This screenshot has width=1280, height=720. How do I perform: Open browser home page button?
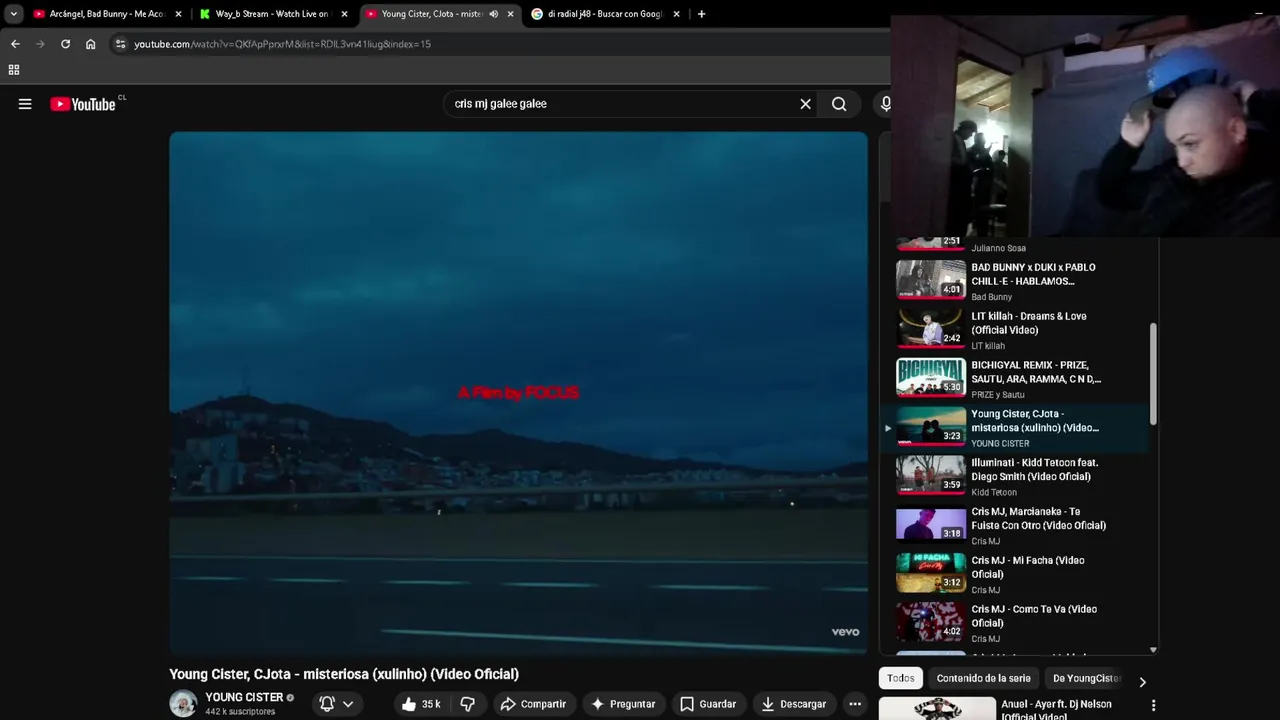[90, 44]
